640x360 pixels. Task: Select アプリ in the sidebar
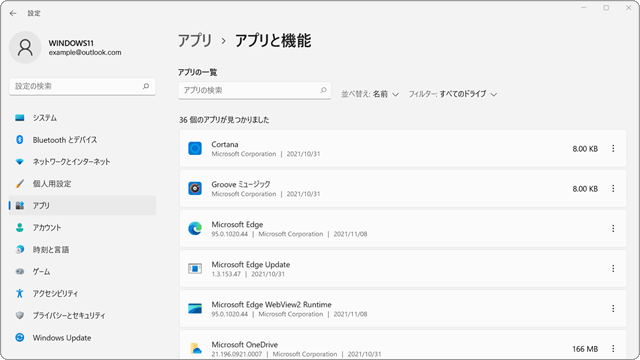82,206
